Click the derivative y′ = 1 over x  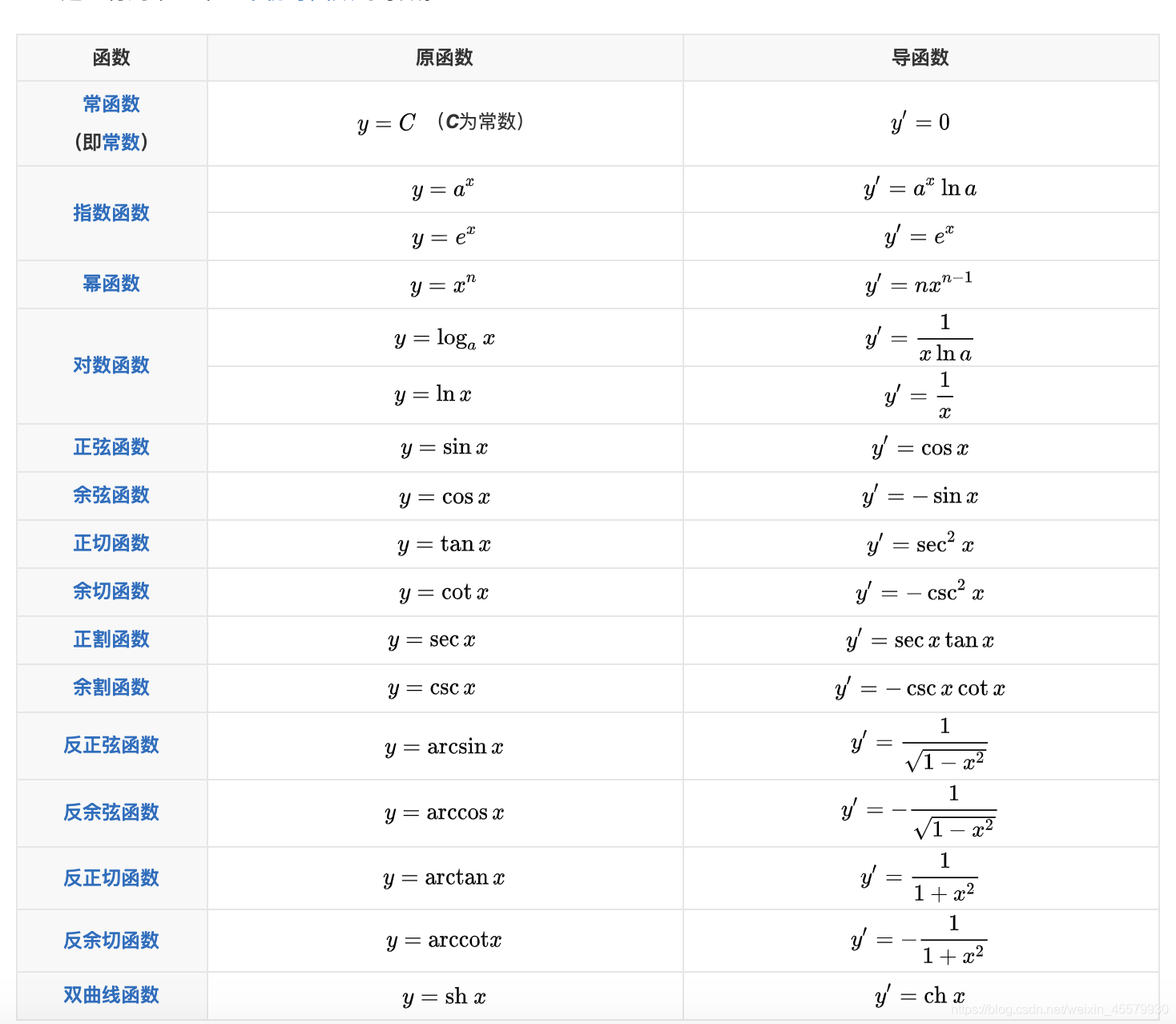(x=920, y=396)
